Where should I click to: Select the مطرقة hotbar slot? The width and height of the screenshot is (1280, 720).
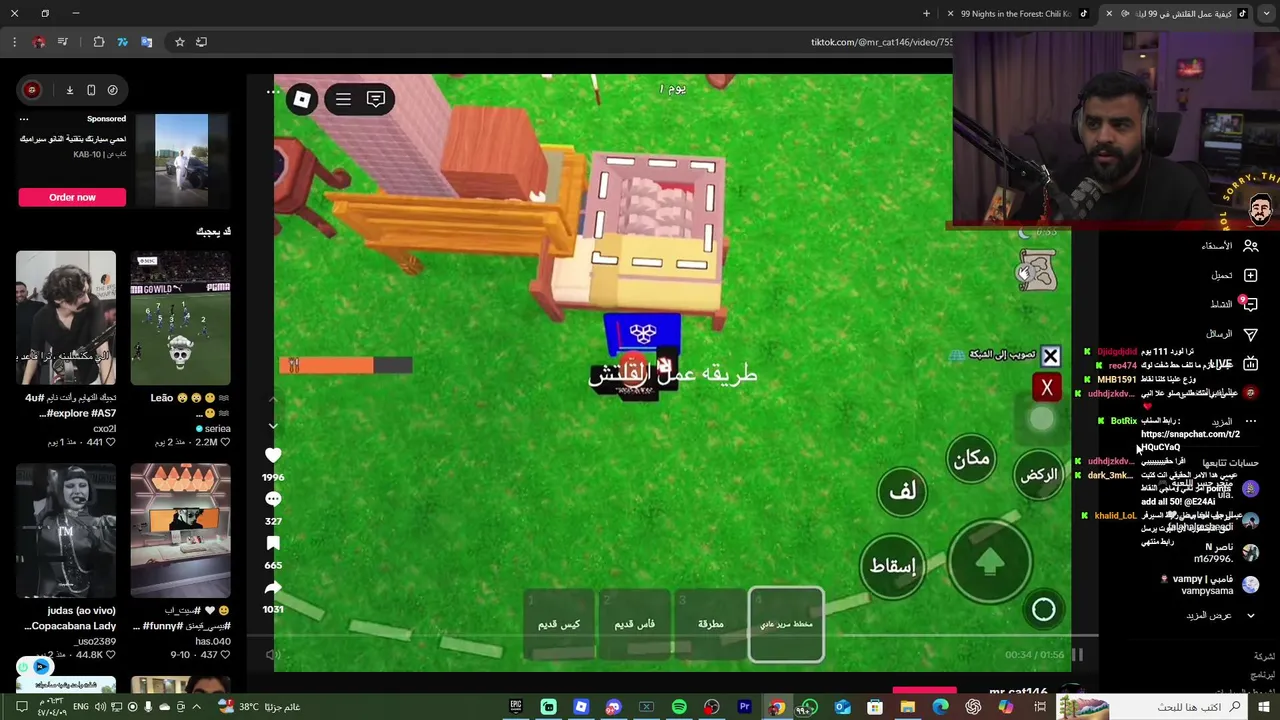(711, 624)
